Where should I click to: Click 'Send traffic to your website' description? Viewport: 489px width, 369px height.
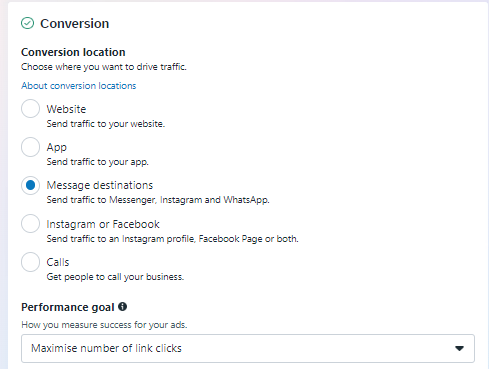tap(106, 124)
